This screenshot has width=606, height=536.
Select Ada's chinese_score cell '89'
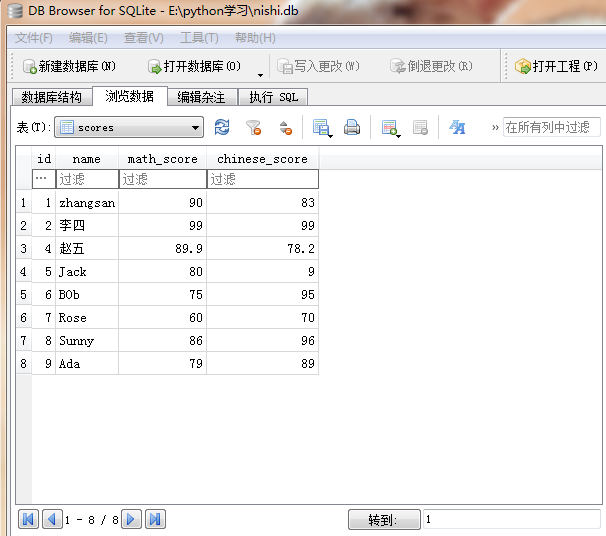click(x=263, y=364)
